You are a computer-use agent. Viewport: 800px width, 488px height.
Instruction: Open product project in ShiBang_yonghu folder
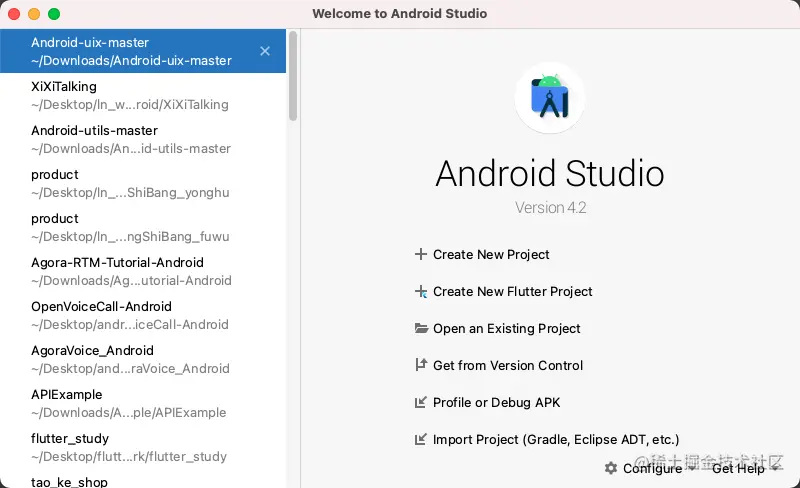pos(143,183)
